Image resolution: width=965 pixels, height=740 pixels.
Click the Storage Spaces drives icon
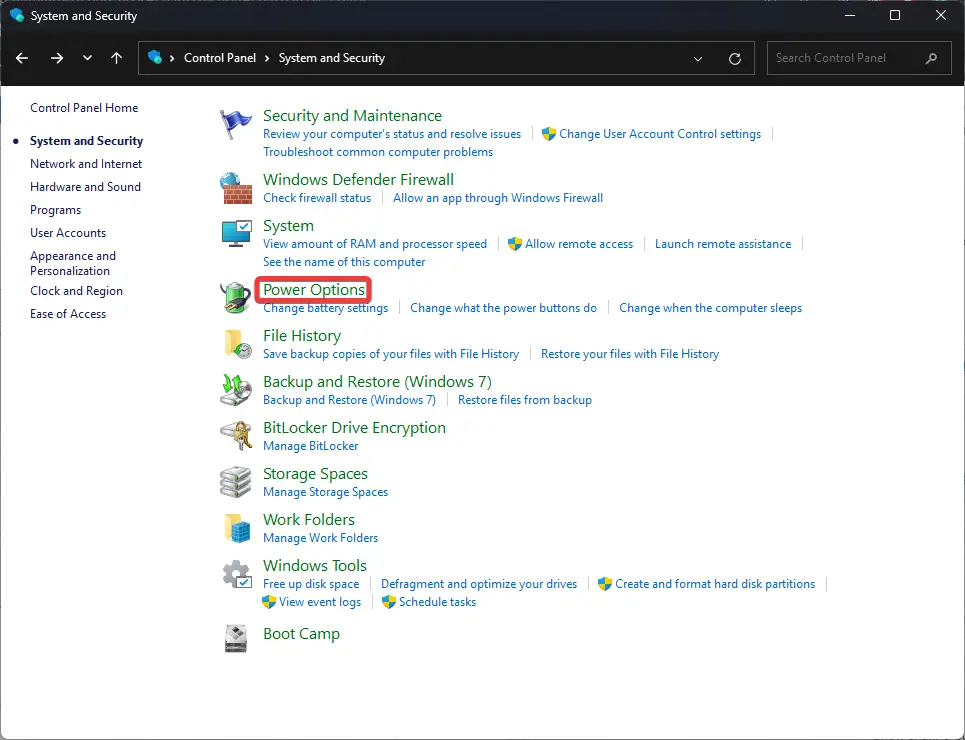tap(236, 482)
